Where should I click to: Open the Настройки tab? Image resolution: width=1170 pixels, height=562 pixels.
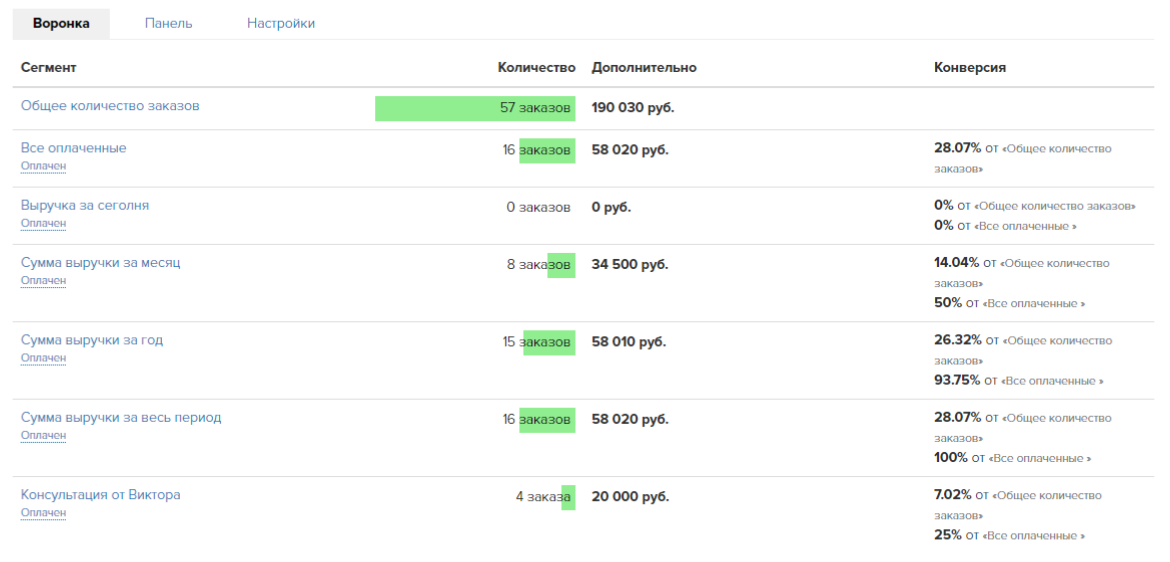coord(281,23)
